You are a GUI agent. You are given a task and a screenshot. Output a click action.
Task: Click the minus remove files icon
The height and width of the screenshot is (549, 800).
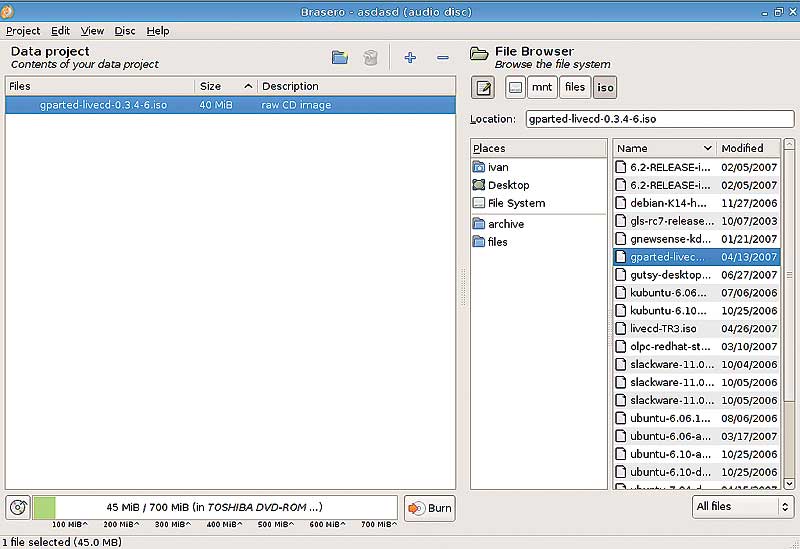[x=443, y=58]
